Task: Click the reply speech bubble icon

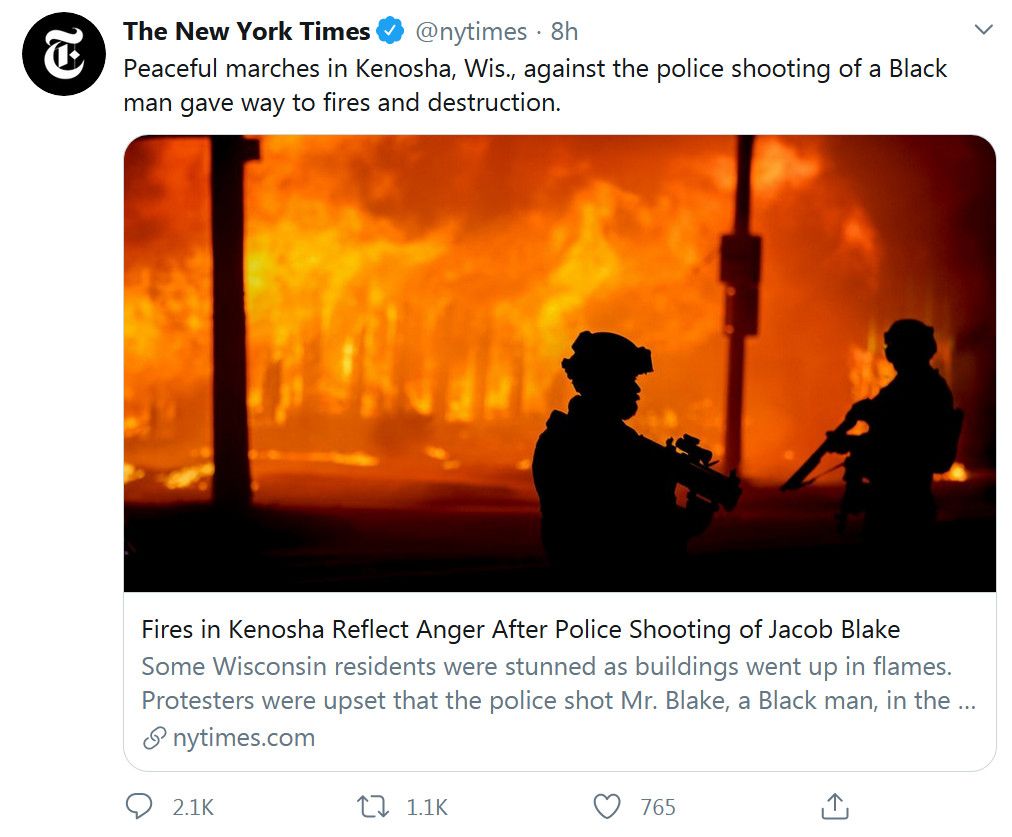Action: pos(139,806)
